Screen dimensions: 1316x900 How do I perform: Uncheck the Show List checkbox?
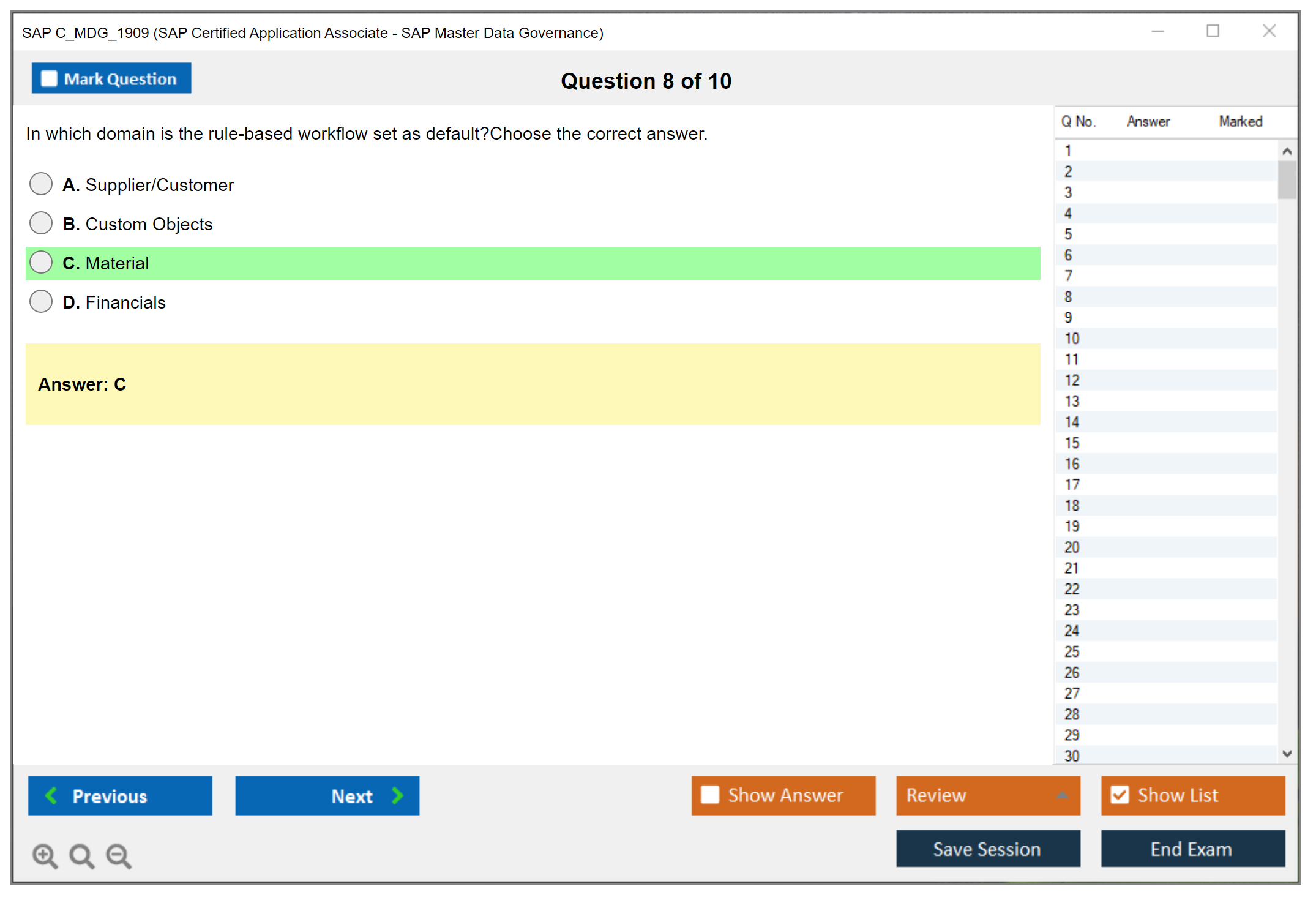click(x=1120, y=795)
